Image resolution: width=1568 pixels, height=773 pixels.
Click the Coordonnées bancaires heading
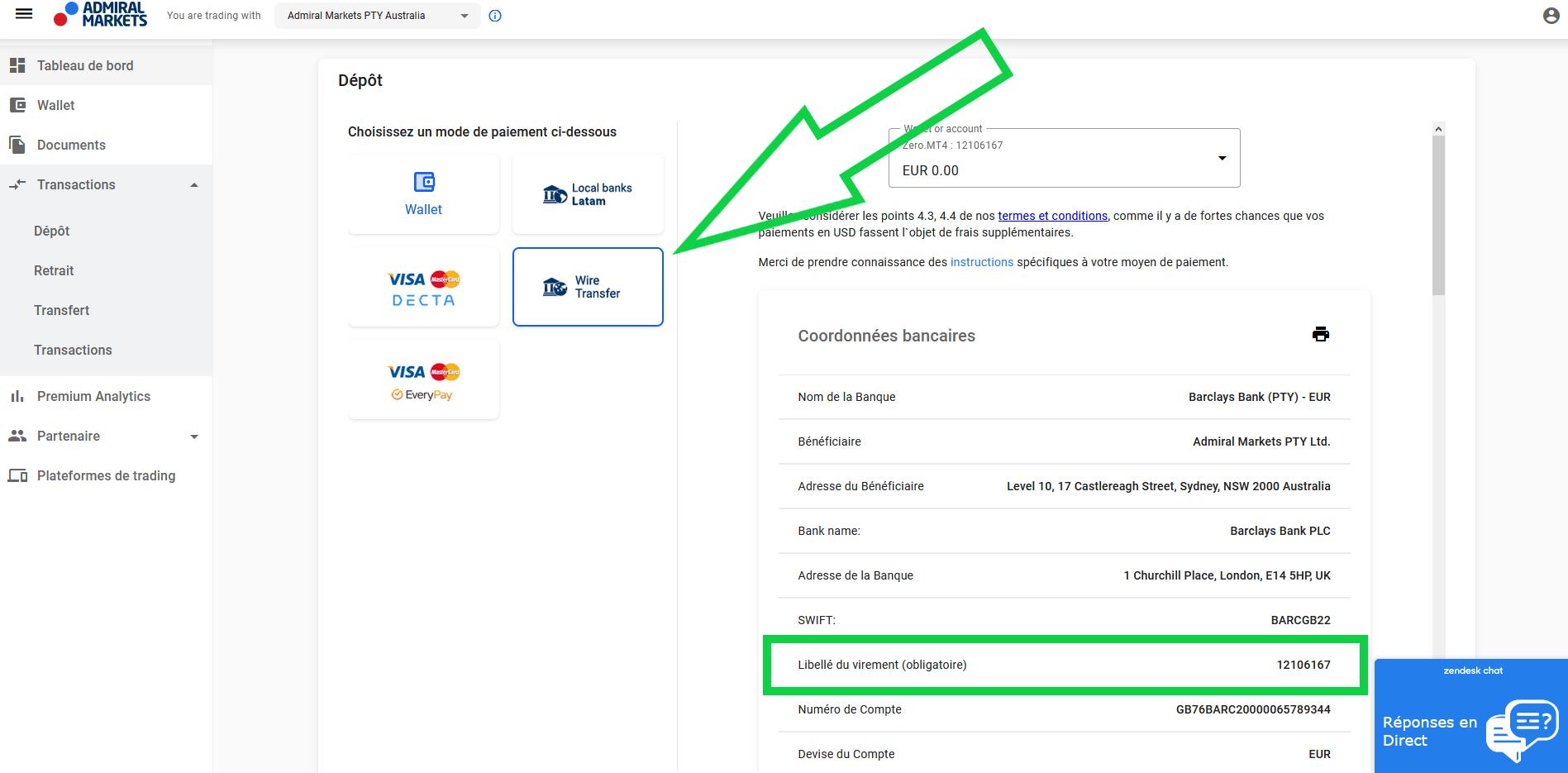[886, 336]
